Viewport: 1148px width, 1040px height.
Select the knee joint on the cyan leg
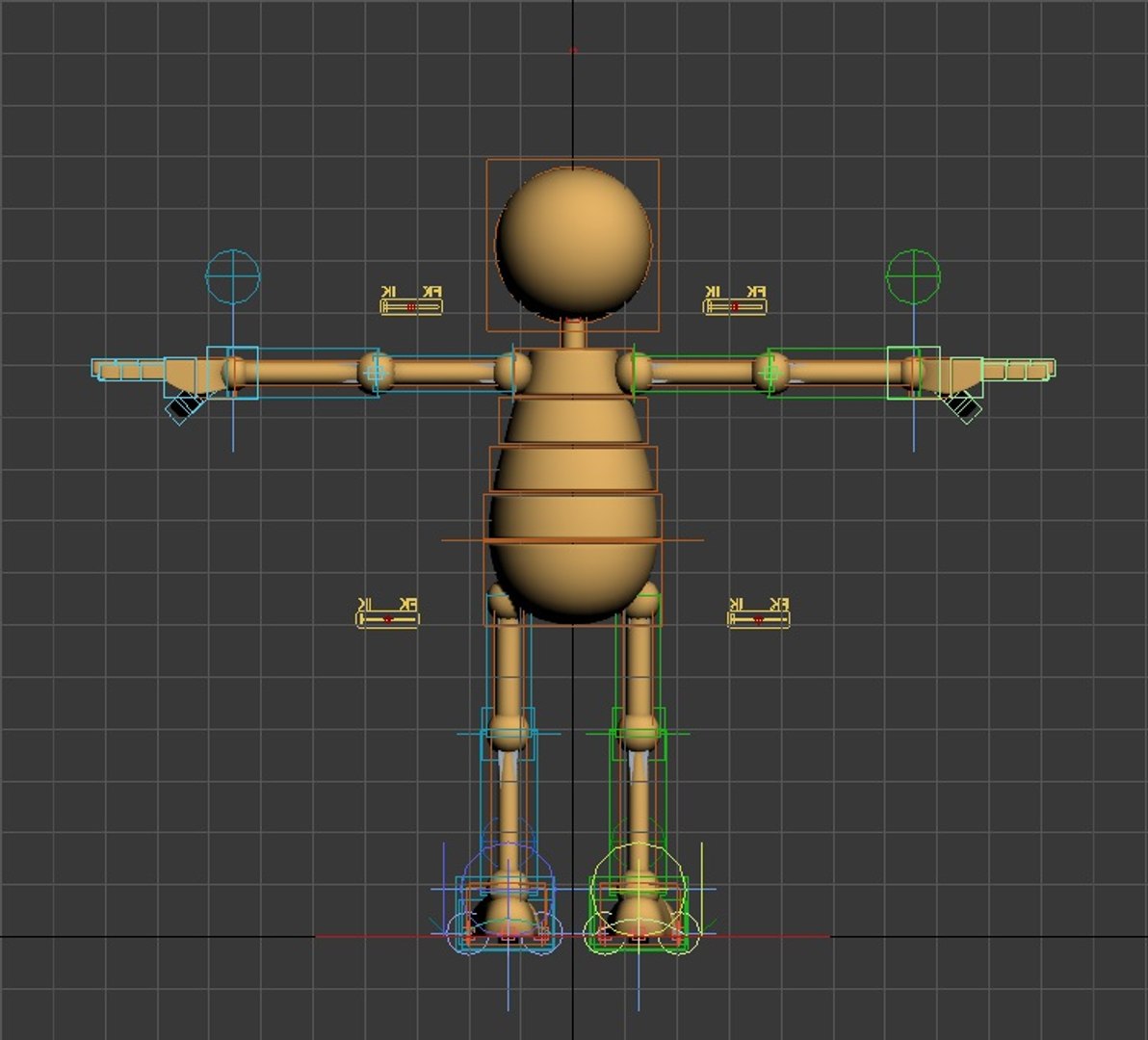(508, 734)
